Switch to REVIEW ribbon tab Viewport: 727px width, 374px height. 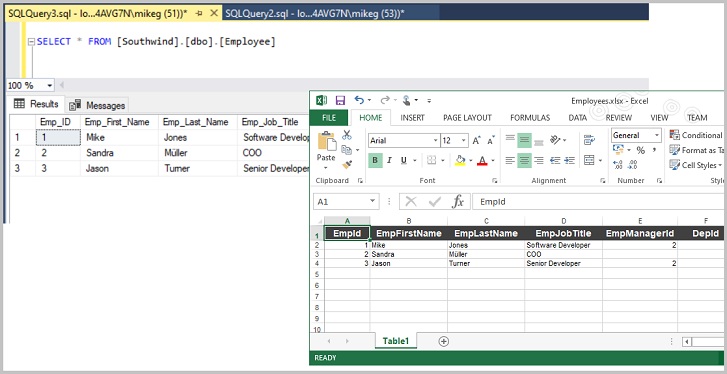(619, 118)
